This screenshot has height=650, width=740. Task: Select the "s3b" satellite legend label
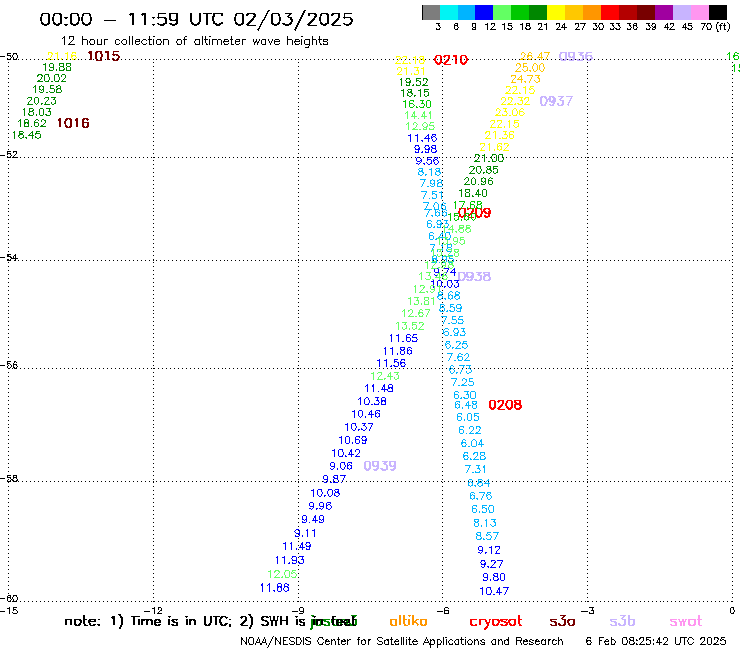(622, 621)
